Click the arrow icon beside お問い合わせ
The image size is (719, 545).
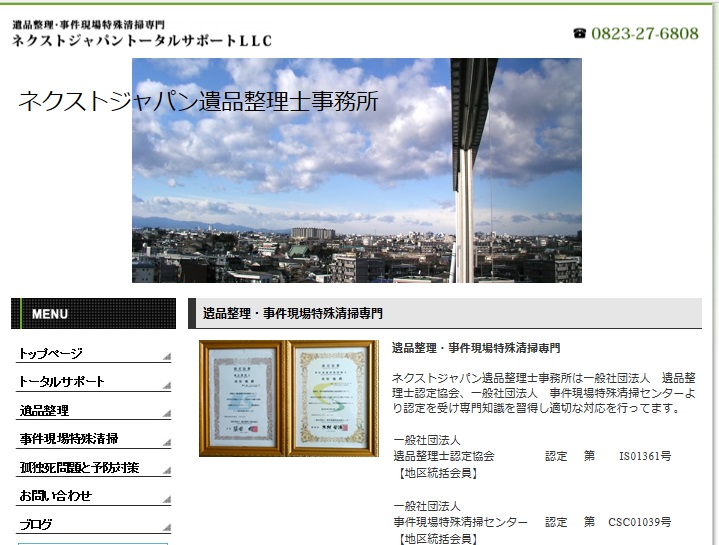pyautogui.click(x=166, y=499)
